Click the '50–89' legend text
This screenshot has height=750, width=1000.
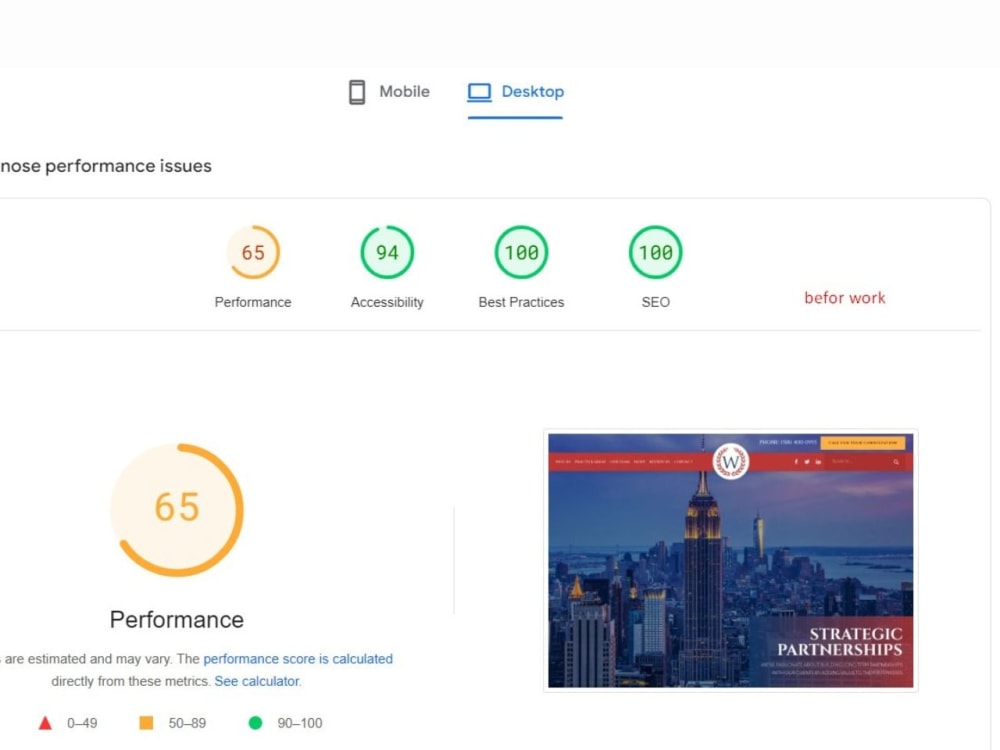point(187,723)
